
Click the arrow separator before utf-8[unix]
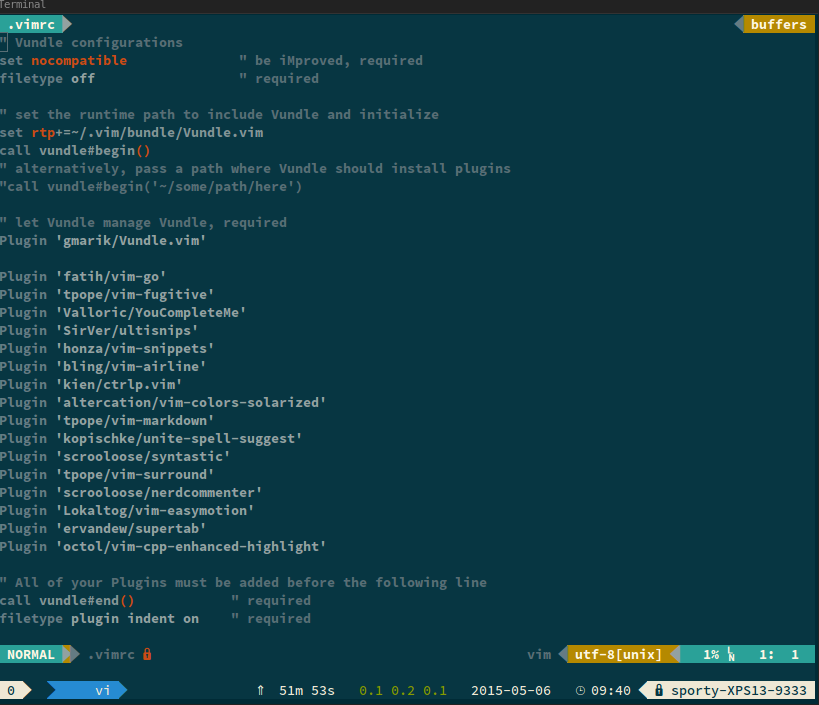point(563,654)
